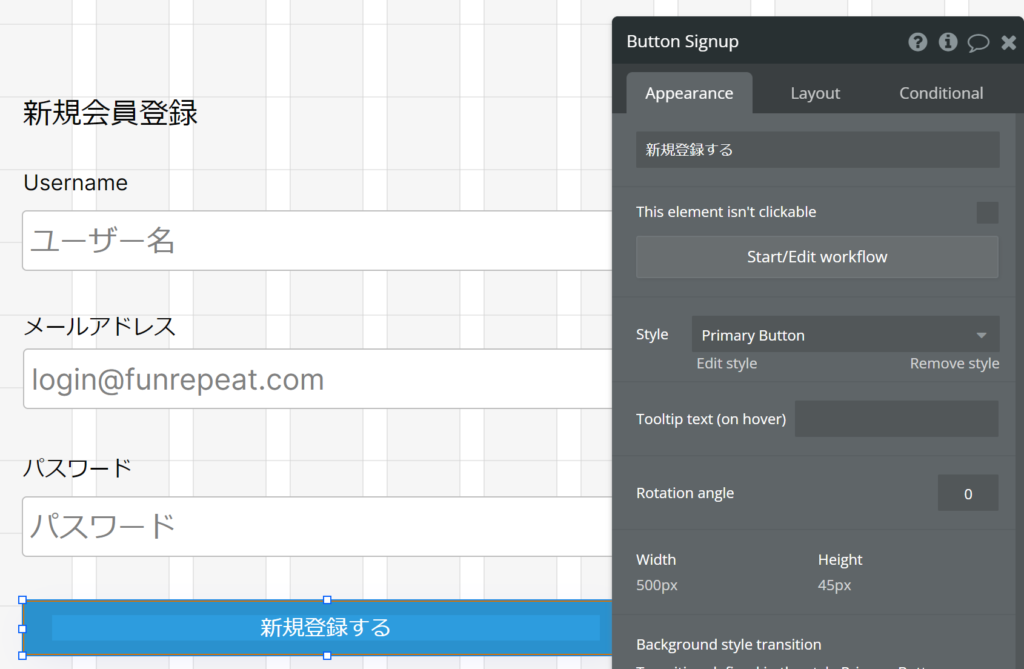Expand the Primary Button style dropdown
This screenshot has width=1024, height=669.
(x=845, y=335)
